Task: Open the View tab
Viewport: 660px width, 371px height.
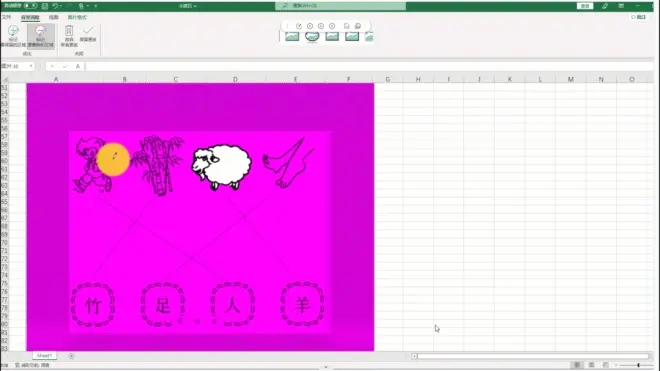Action: [53, 17]
